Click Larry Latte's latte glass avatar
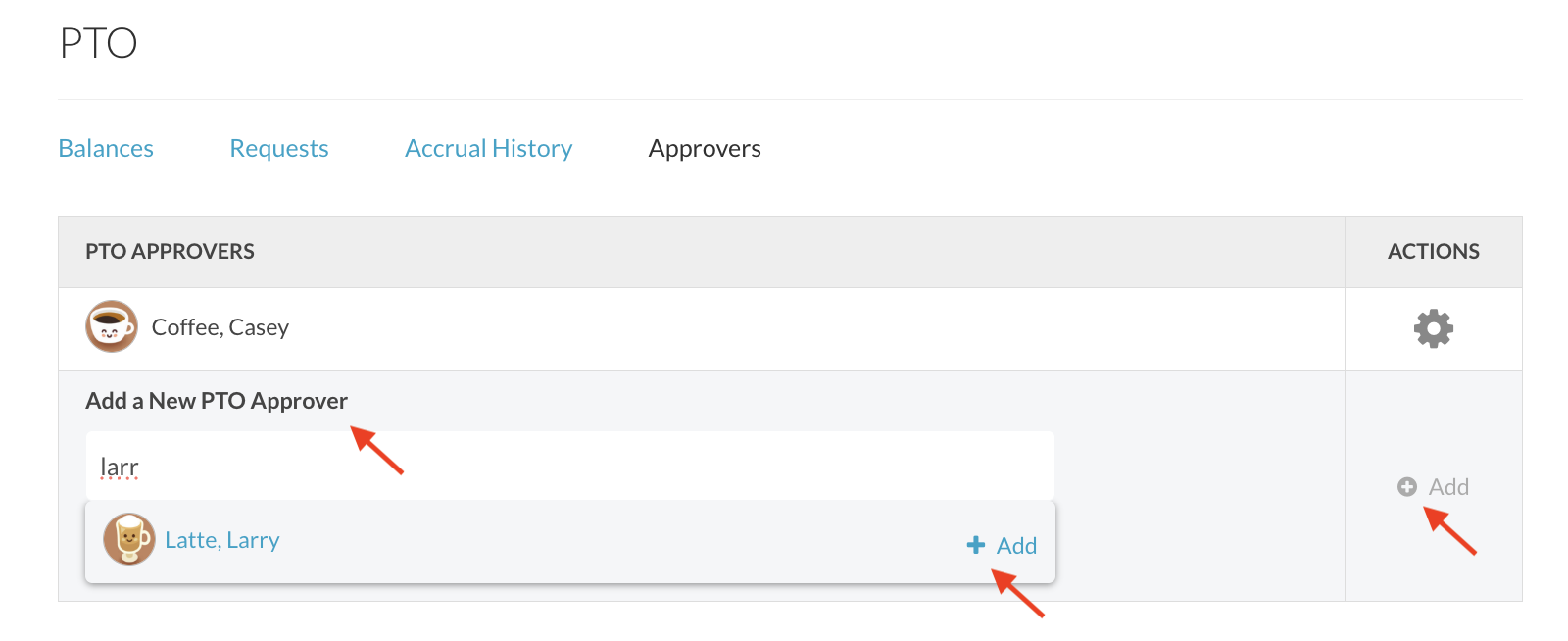 tap(129, 539)
